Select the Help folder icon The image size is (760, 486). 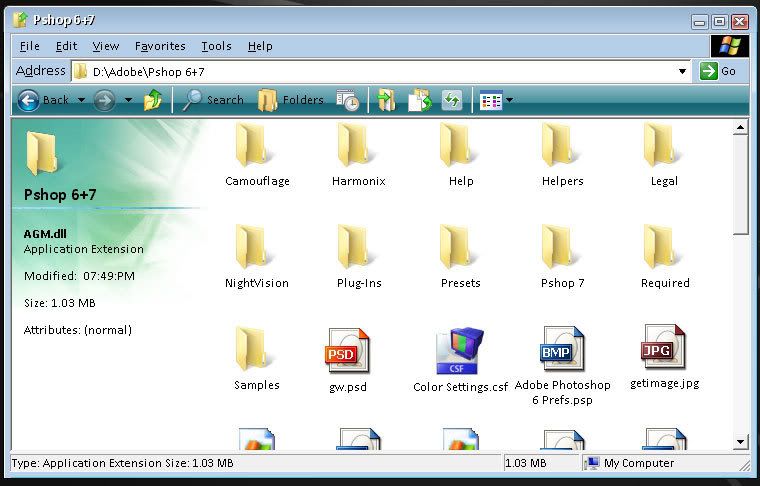pos(457,145)
